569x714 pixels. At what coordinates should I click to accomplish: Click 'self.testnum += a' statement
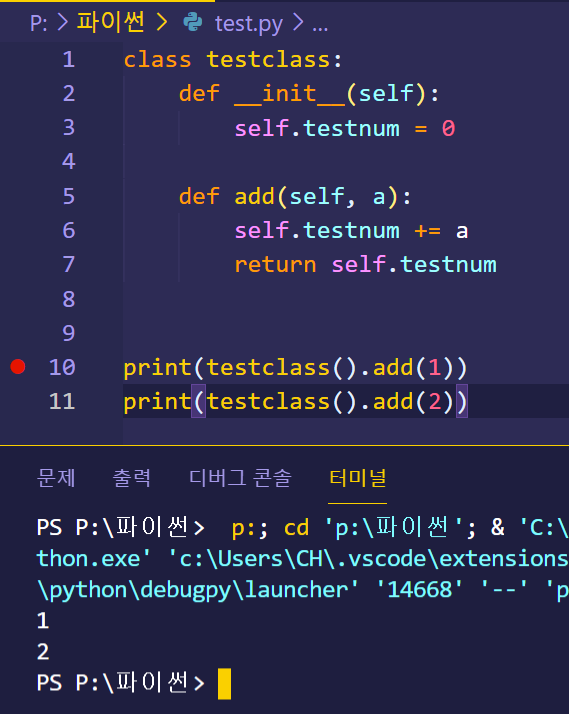click(351, 231)
